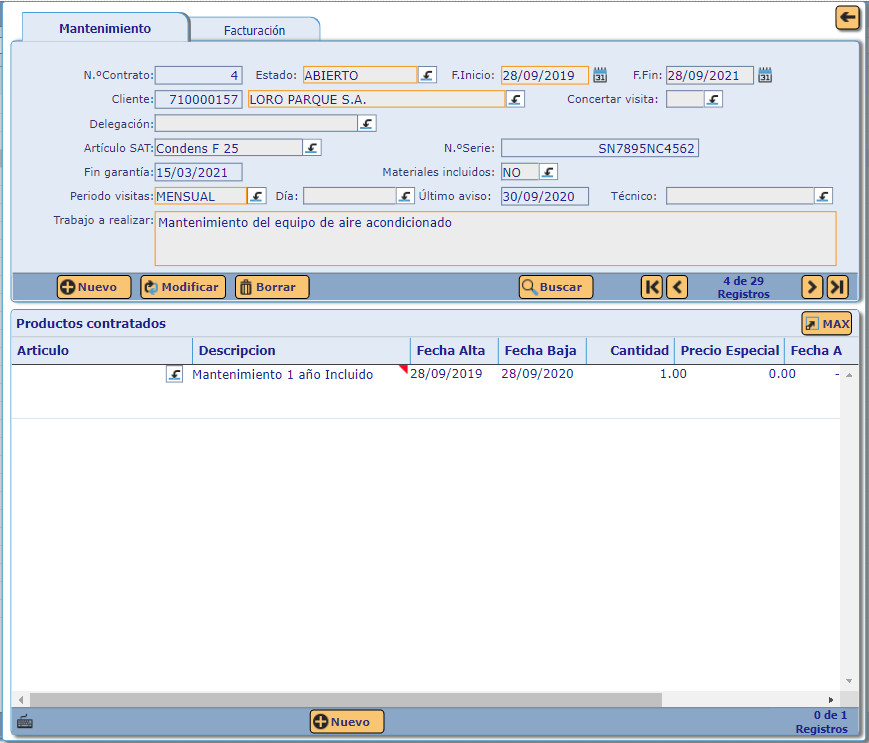Maximize the Productos contratados panel
The width and height of the screenshot is (869, 743).
(826, 324)
